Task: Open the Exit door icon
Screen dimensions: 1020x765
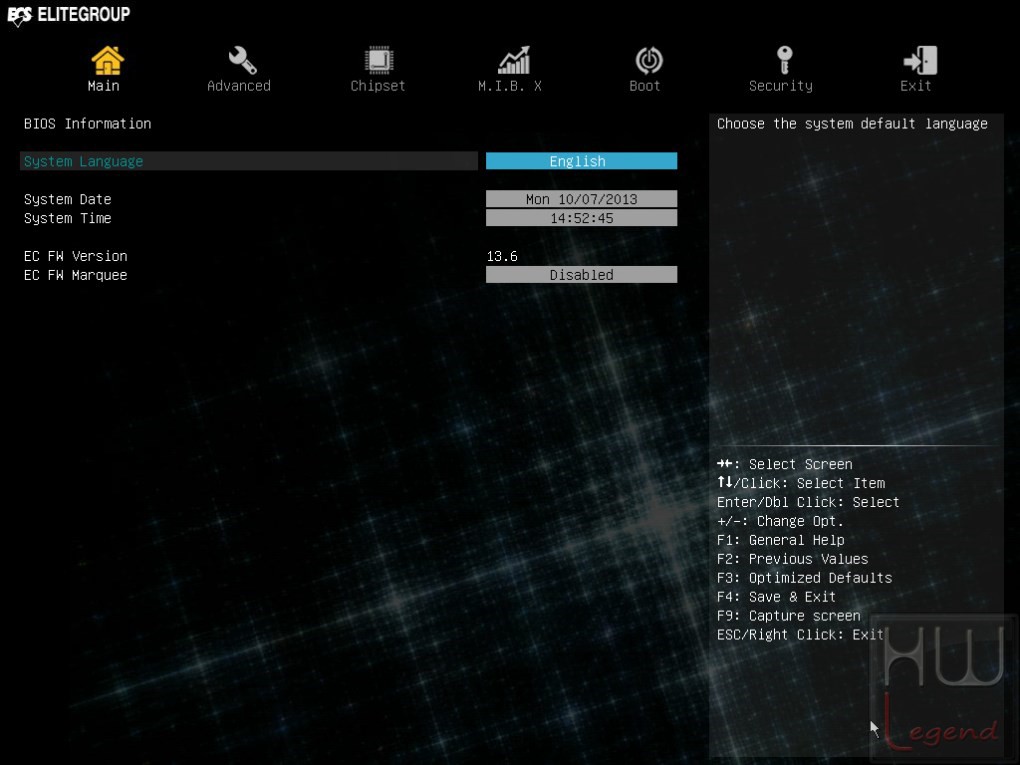Action: click(920, 60)
